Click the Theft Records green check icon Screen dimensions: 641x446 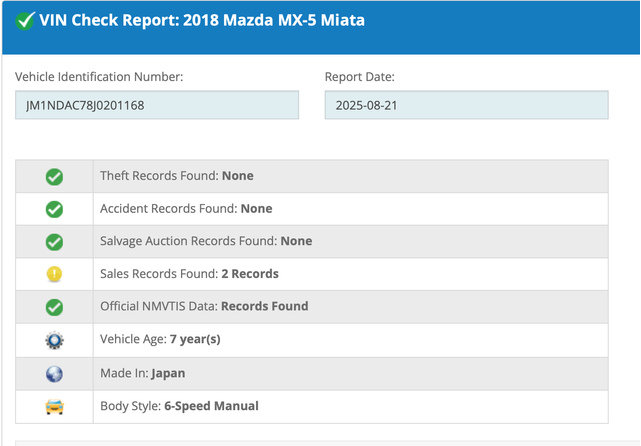(55, 176)
